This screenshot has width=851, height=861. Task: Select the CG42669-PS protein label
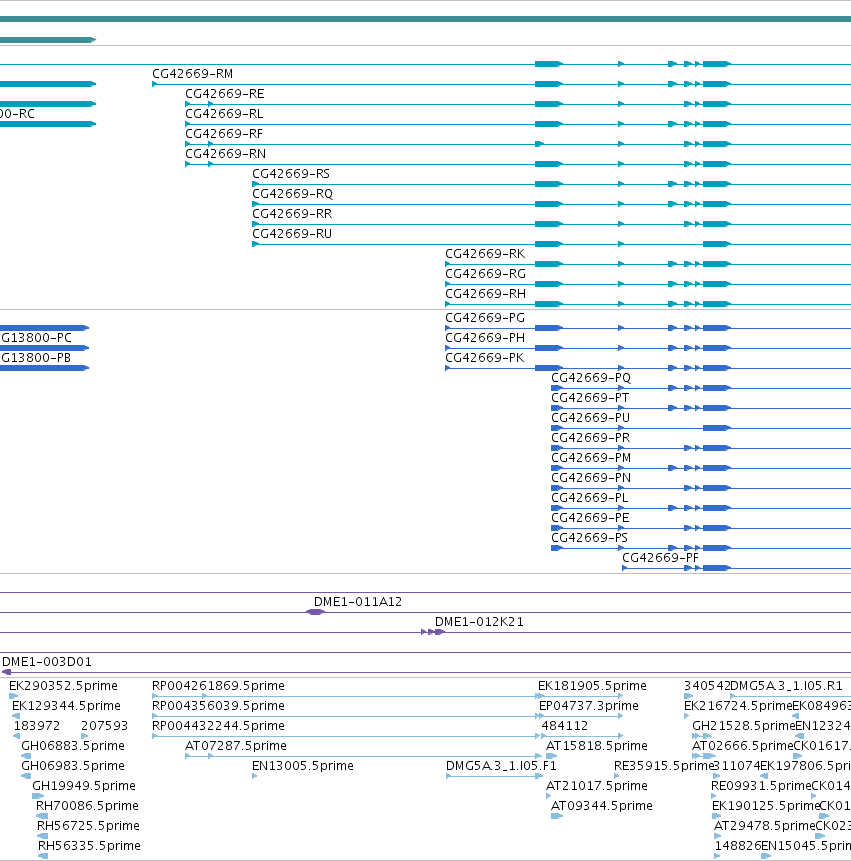tap(589, 538)
